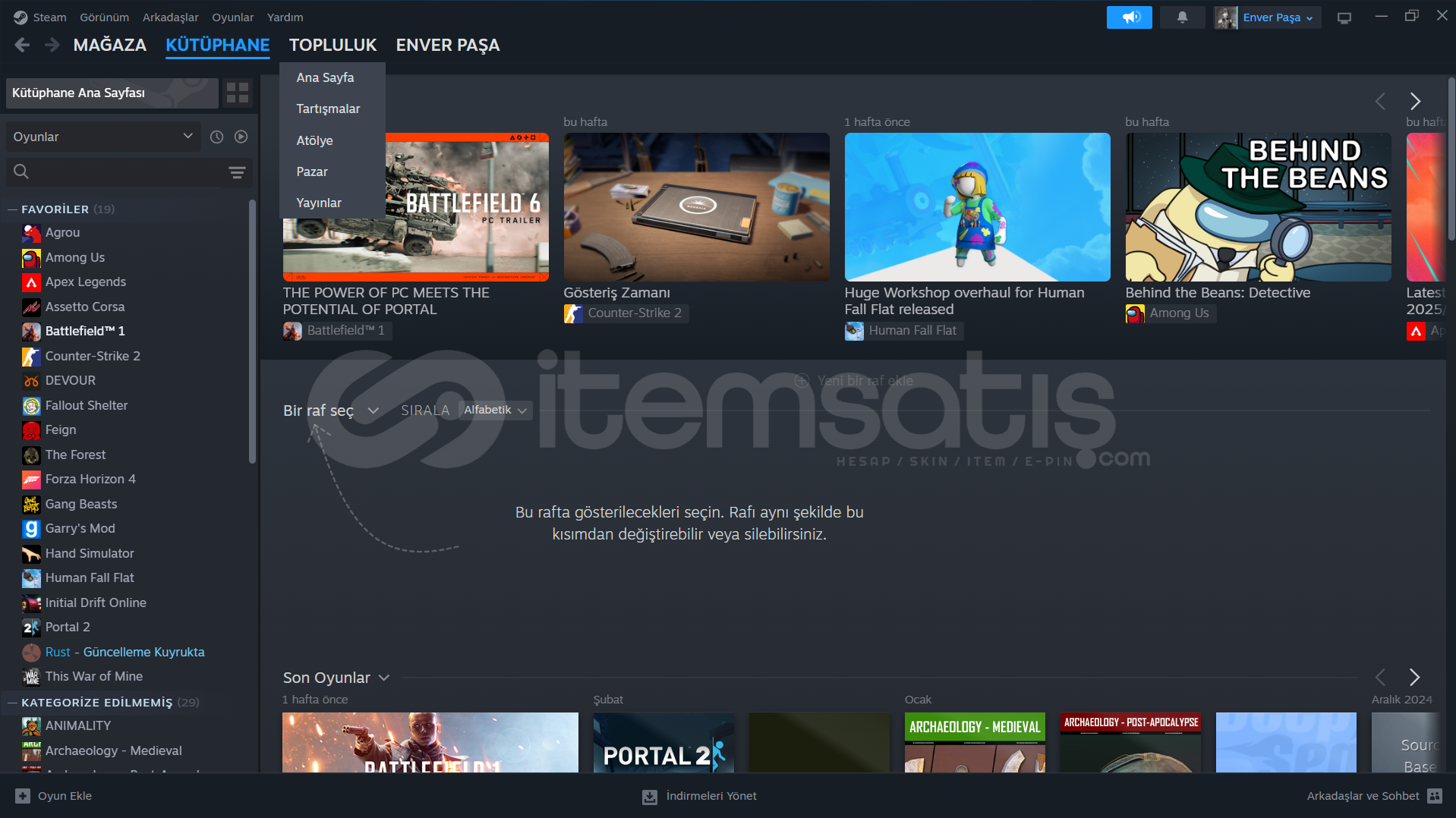Click the Rust game icon in sidebar

coord(31,653)
